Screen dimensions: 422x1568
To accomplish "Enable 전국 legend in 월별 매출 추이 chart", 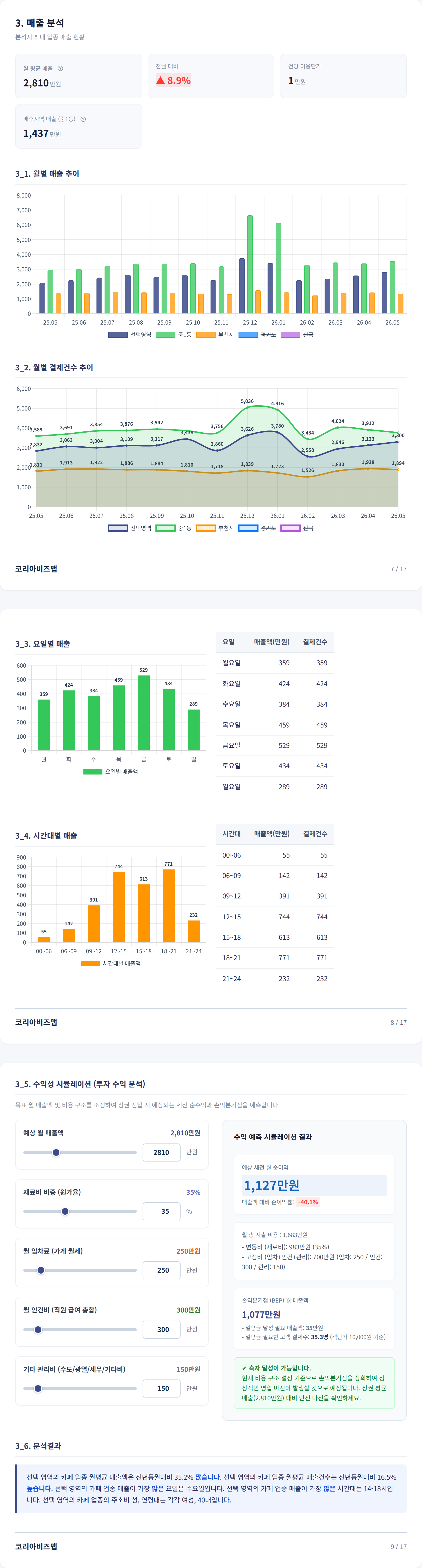I will pos(297,335).
